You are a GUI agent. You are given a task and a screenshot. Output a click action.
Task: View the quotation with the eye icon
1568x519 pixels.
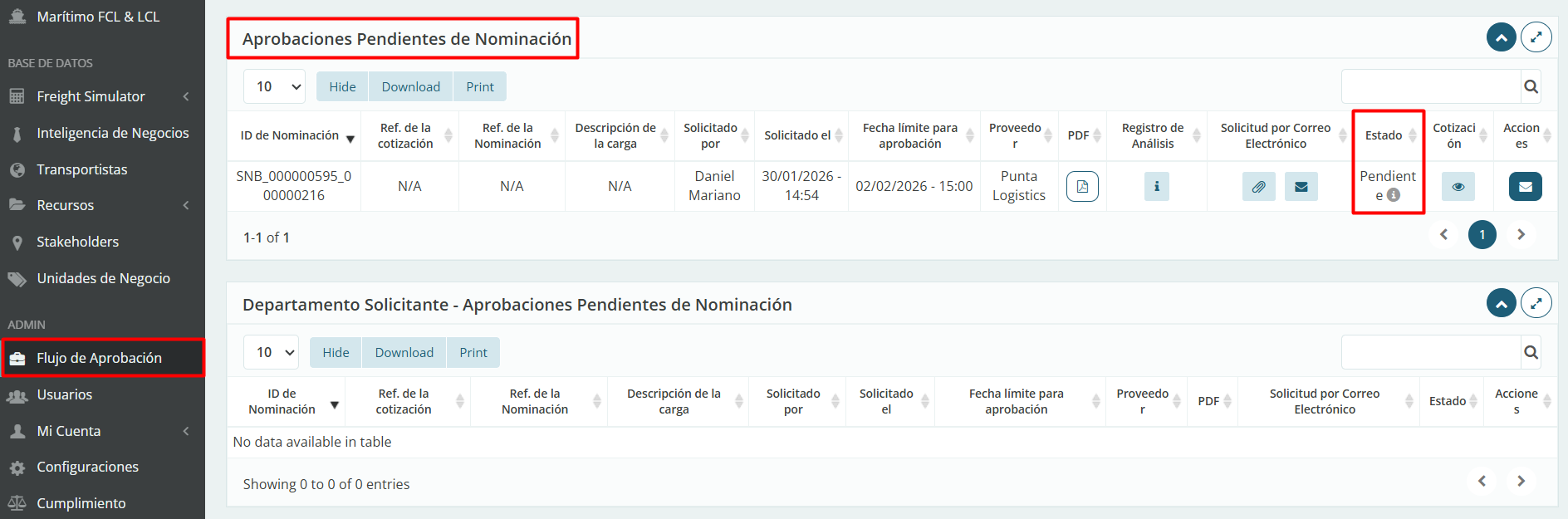click(x=1458, y=187)
